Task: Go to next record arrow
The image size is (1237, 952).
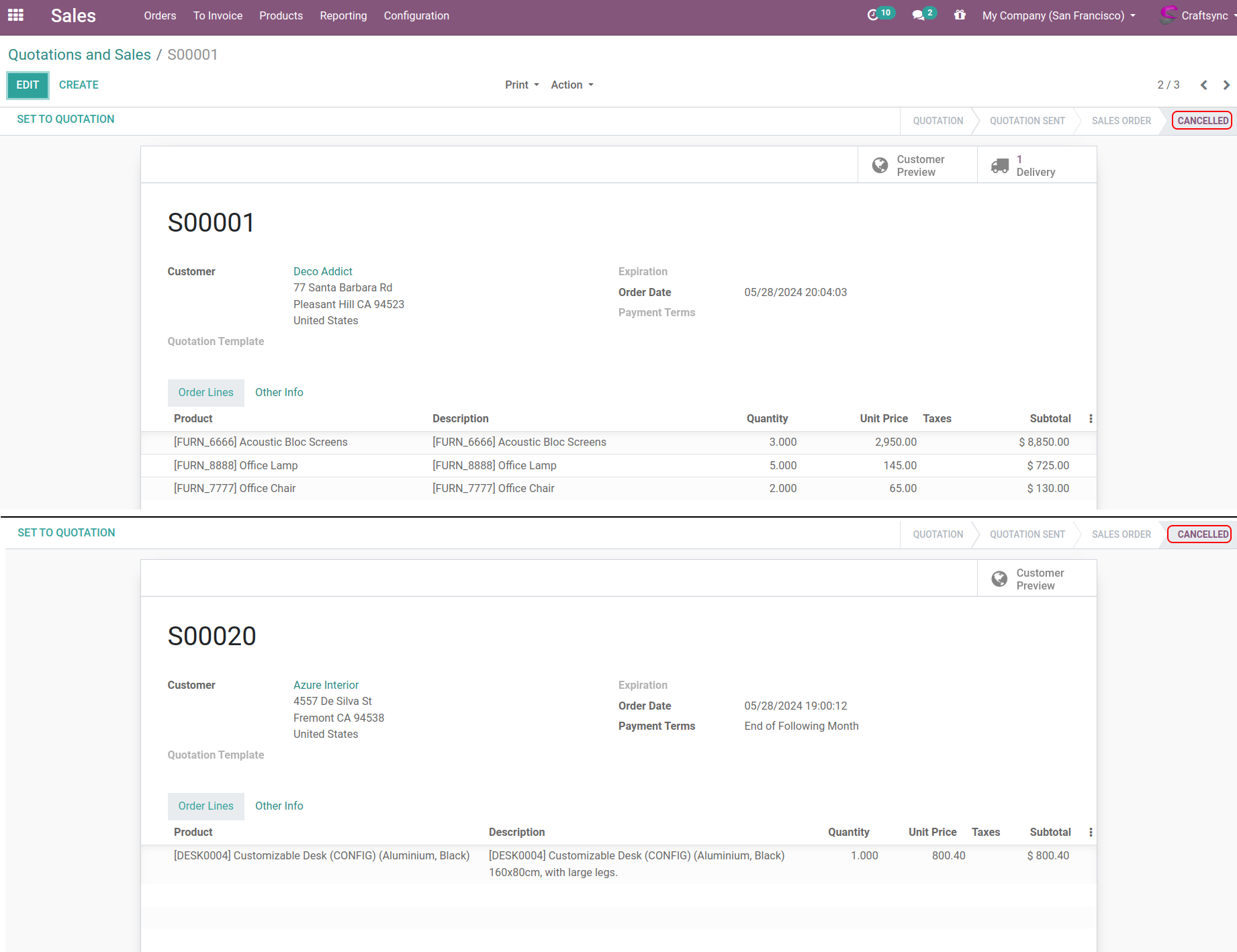Action: (1226, 85)
